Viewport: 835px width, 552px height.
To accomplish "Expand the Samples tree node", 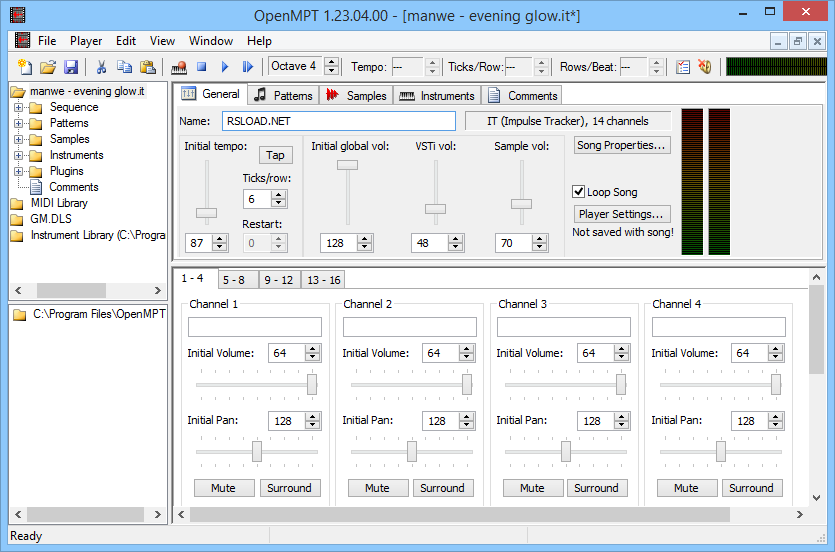I will click(19, 139).
